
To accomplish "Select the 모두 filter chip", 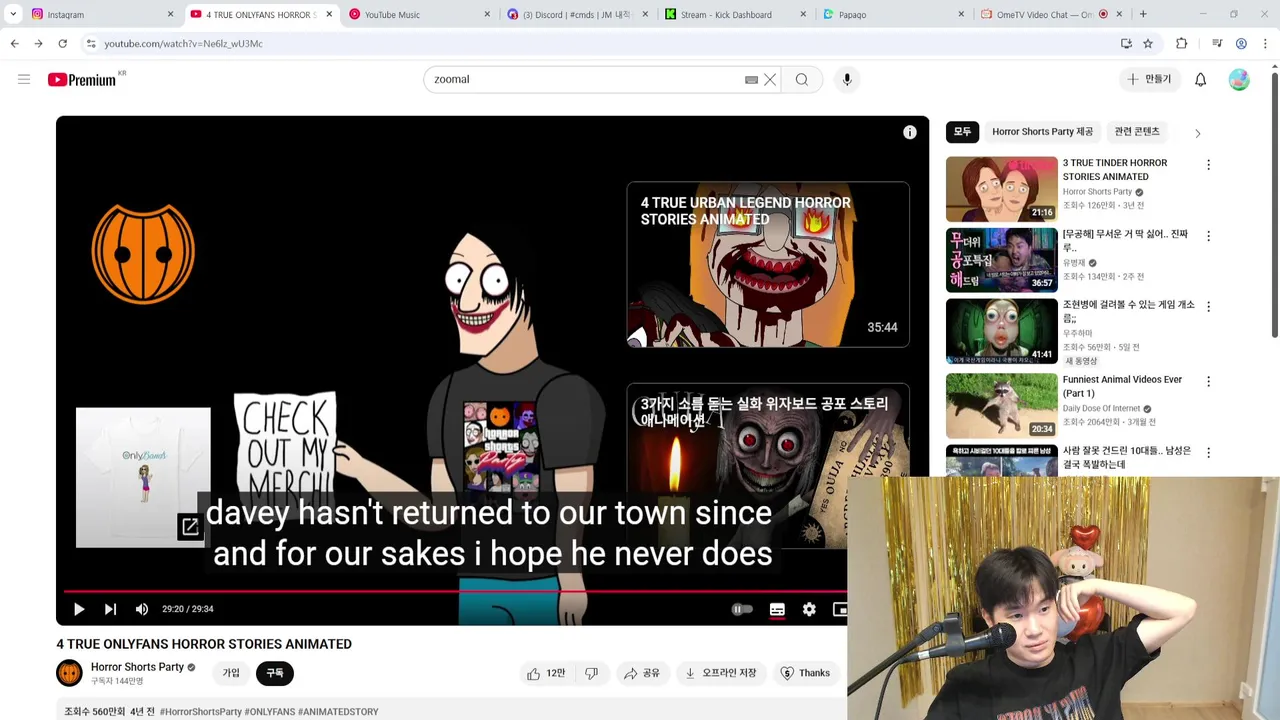I will click(x=962, y=132).
